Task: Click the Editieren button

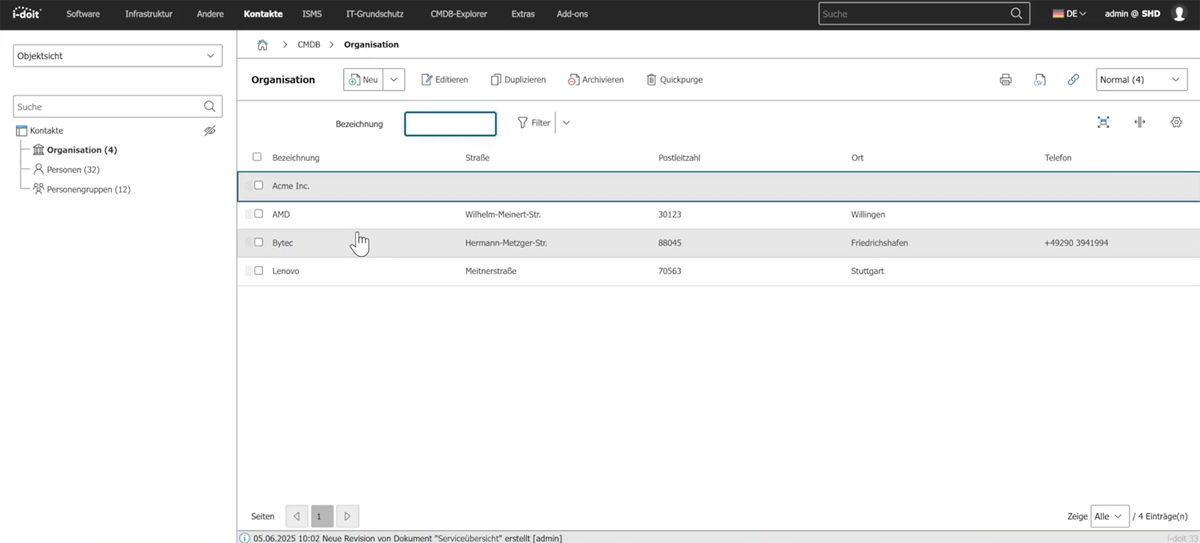Action: pyautogui.click(x=444, y=80)
